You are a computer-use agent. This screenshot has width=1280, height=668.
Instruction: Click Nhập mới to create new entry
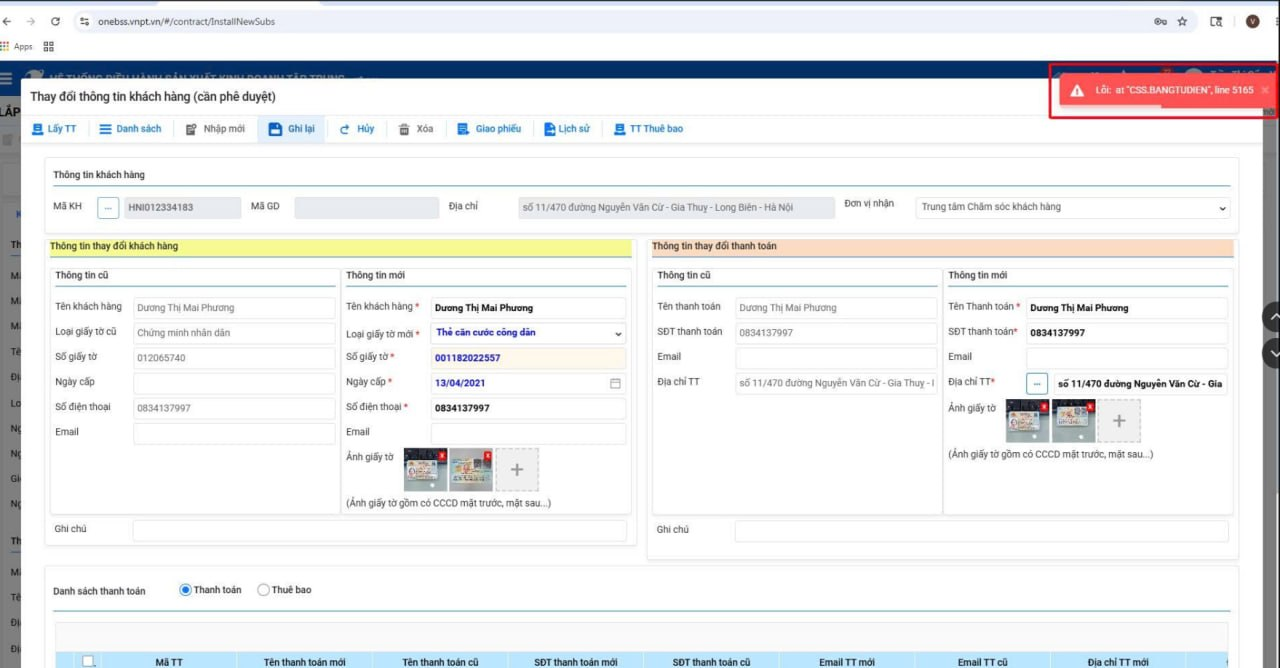(x=215, y=129)
